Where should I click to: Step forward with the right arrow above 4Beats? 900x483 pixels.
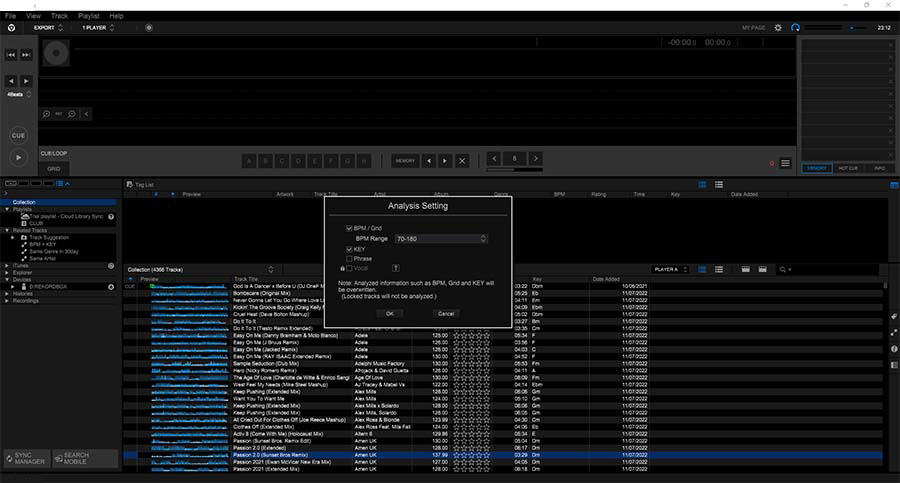pyautogui.click(x=26, y=81)
